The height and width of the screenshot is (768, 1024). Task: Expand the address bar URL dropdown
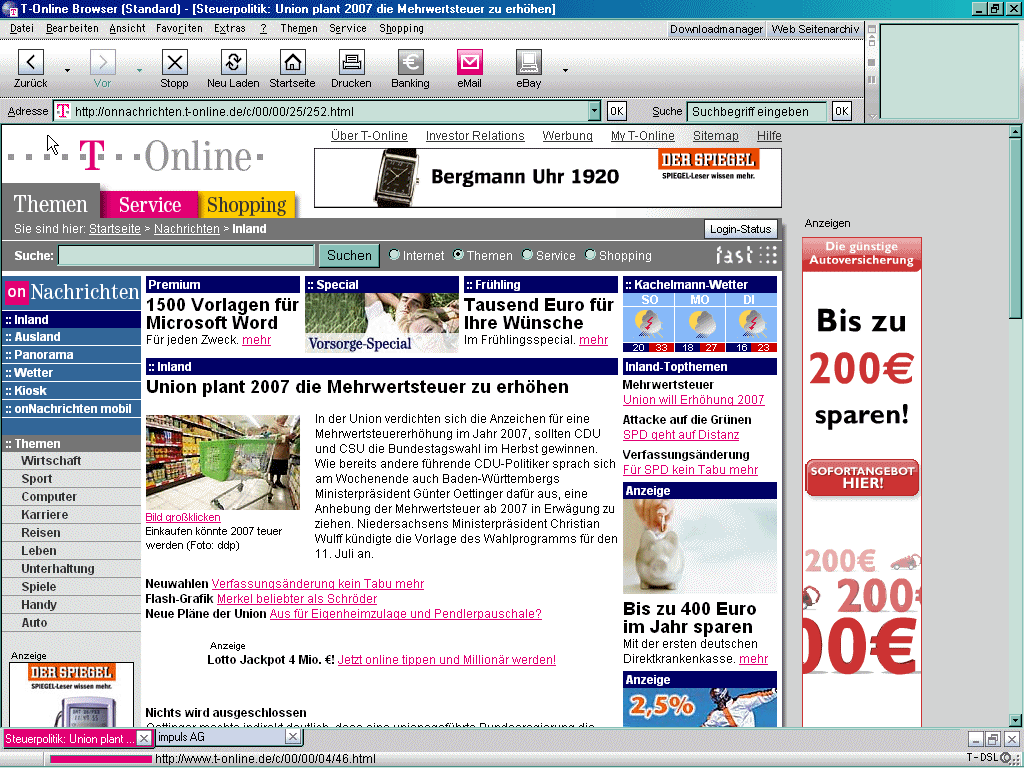click(x=594, y=111)
